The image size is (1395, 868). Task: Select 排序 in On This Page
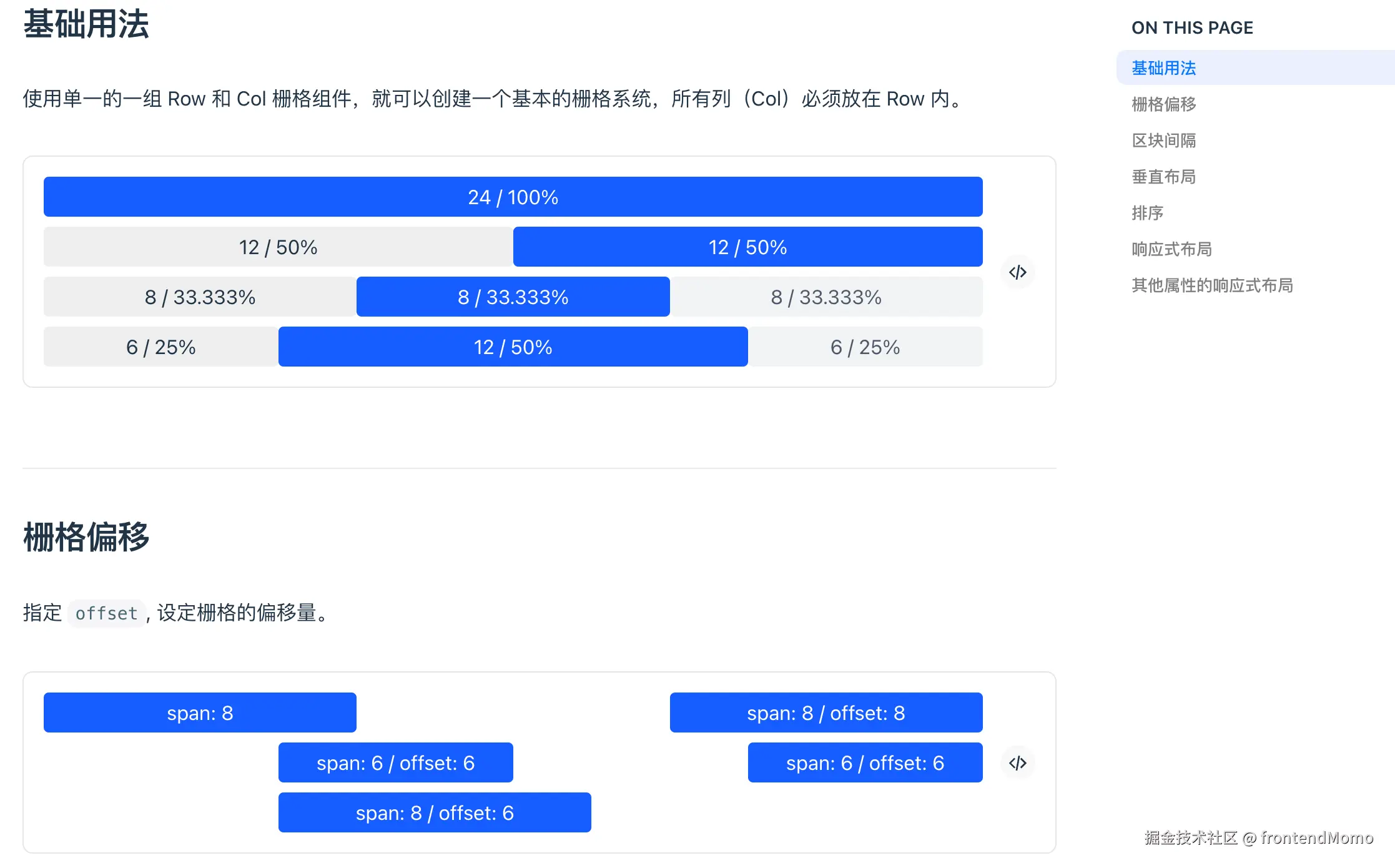[x=1147, y=213]
